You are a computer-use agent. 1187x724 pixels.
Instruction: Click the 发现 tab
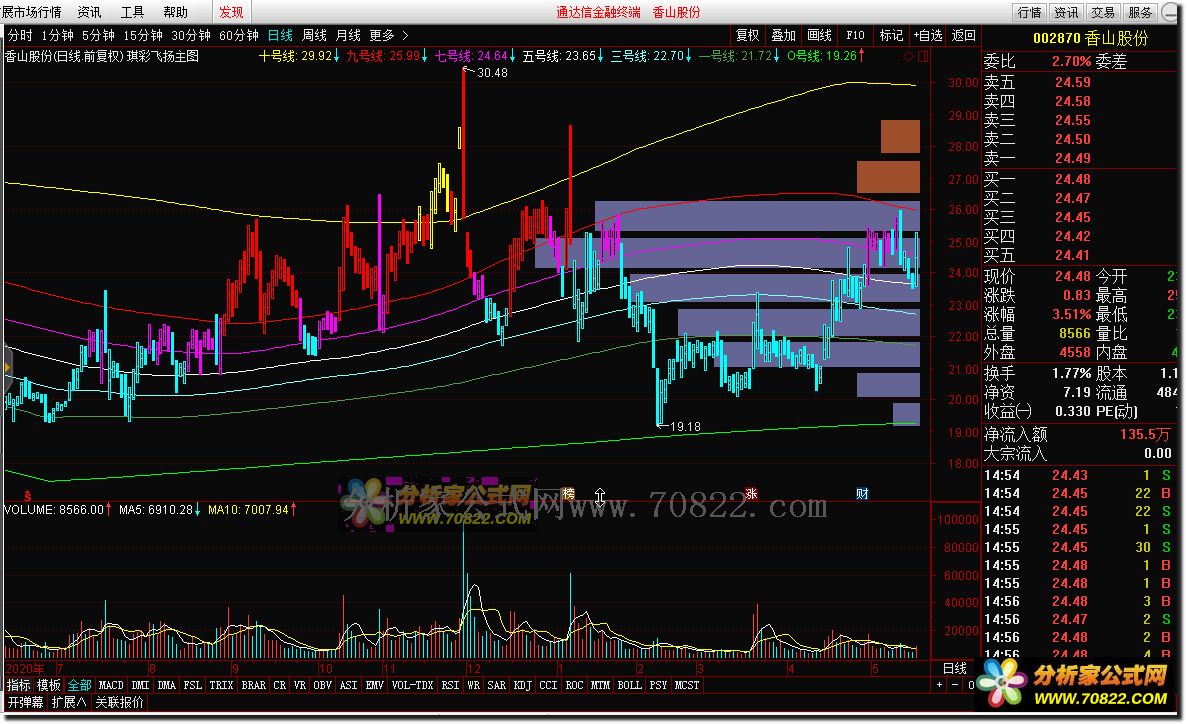[x=231, y=12]
